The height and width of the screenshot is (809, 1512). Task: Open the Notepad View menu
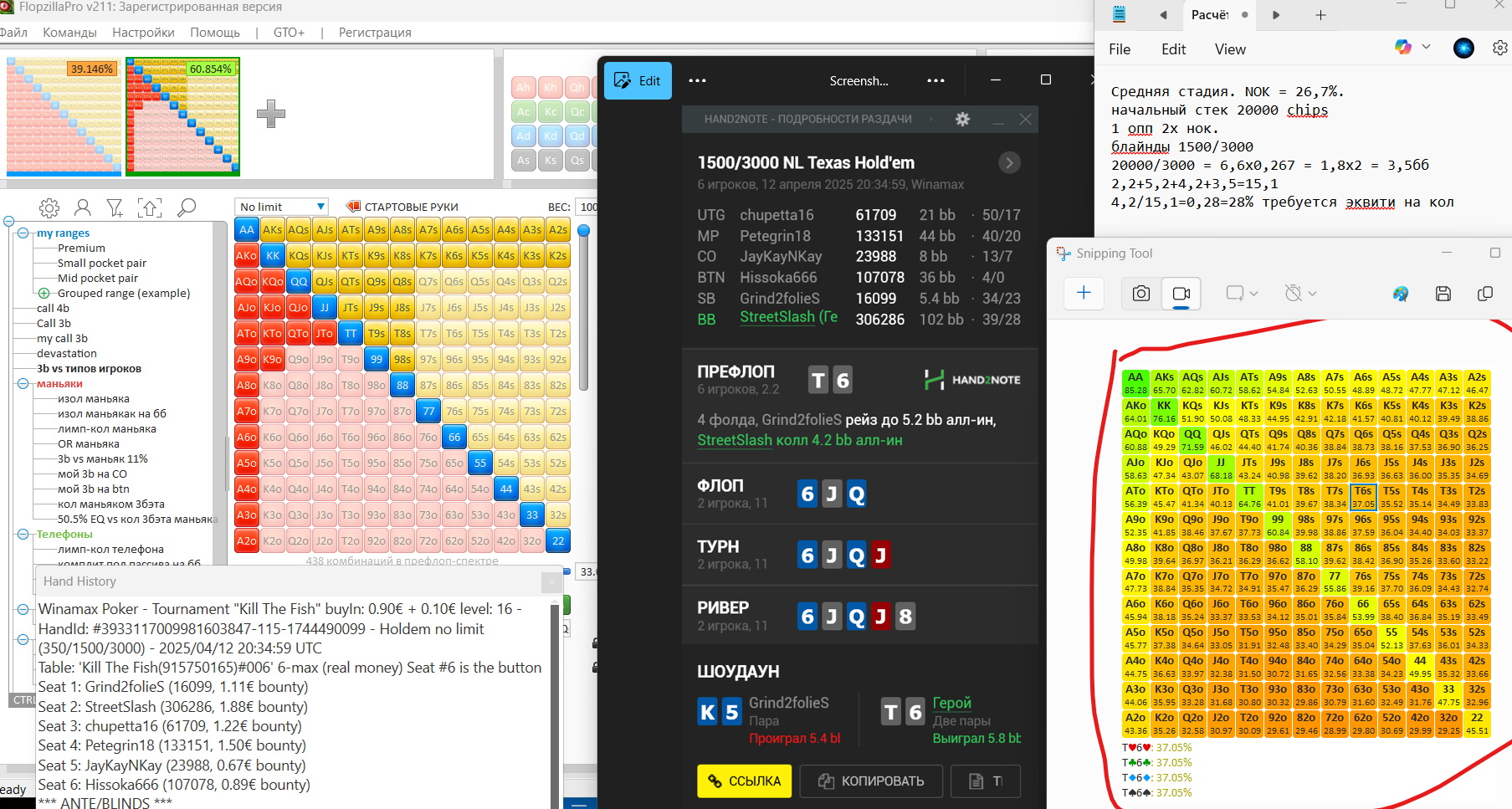tap(1230, 49)
